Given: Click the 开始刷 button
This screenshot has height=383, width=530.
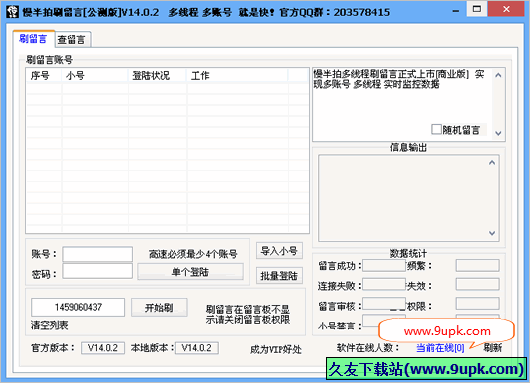Looking at the screenshot, I should pyautogui.click(x=159, y=307).
